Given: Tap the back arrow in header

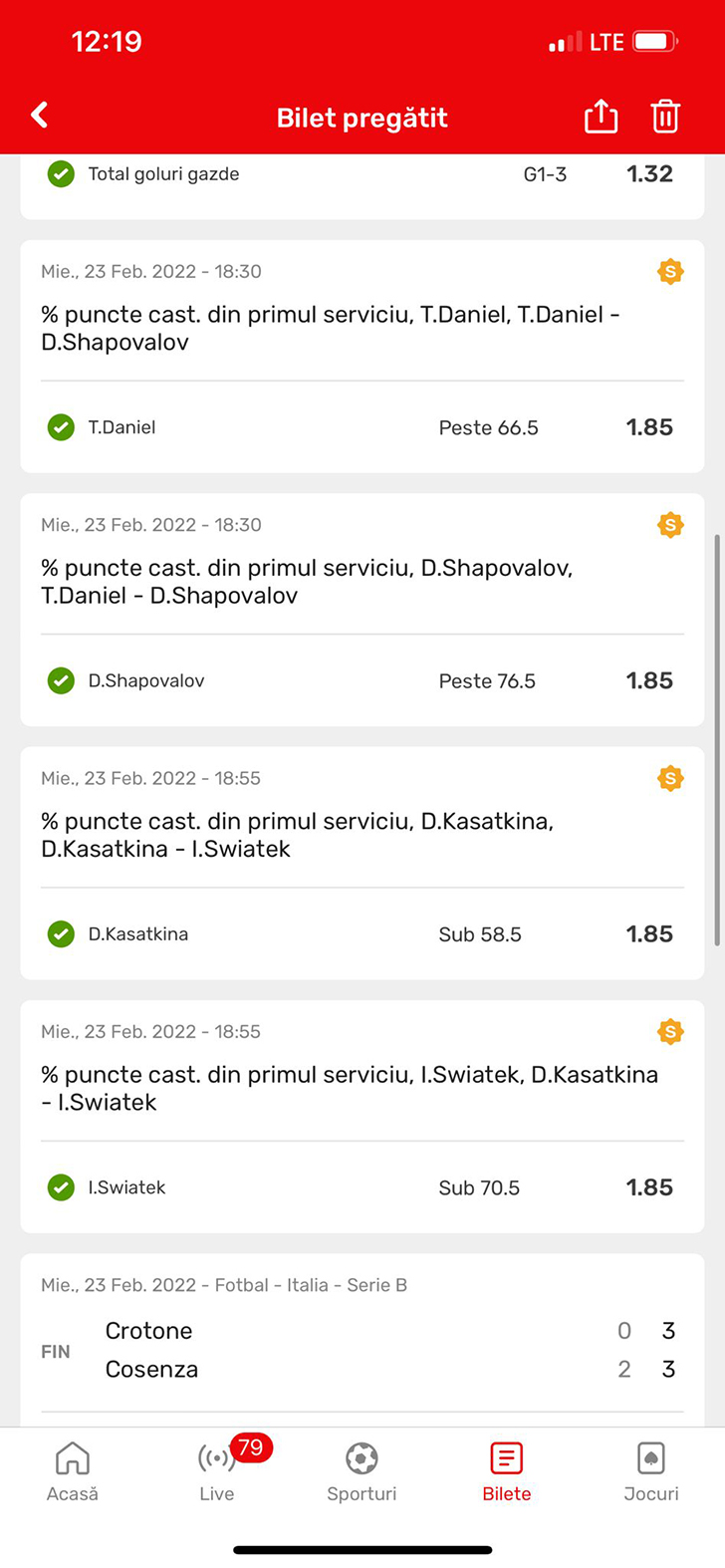Looking at the screenshot, I should [40, 116].
